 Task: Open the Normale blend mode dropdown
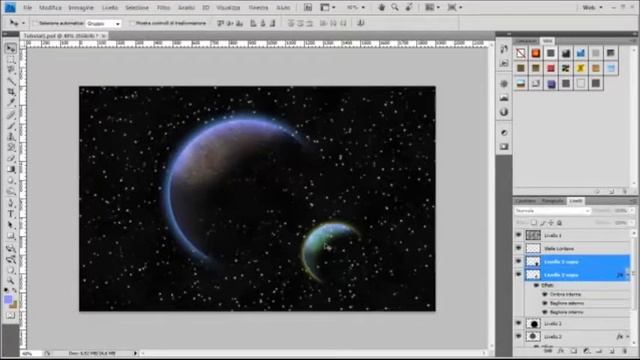point(552,211)
